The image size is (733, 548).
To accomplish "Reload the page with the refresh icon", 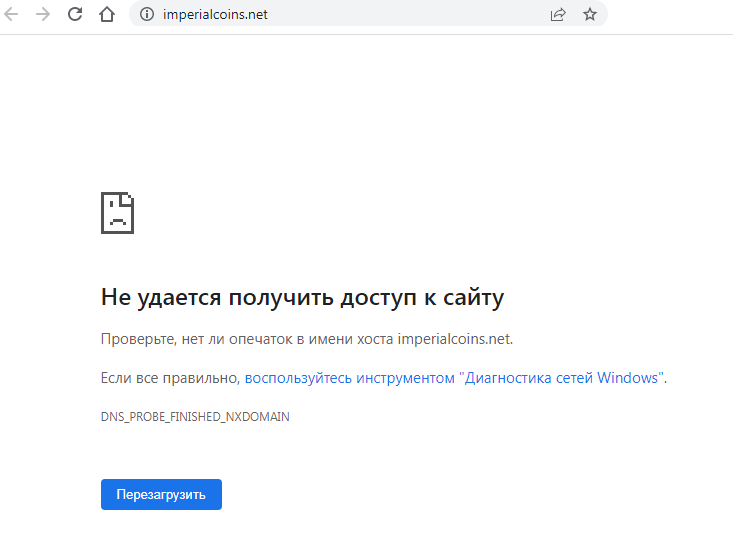I will tap(75, 14).
